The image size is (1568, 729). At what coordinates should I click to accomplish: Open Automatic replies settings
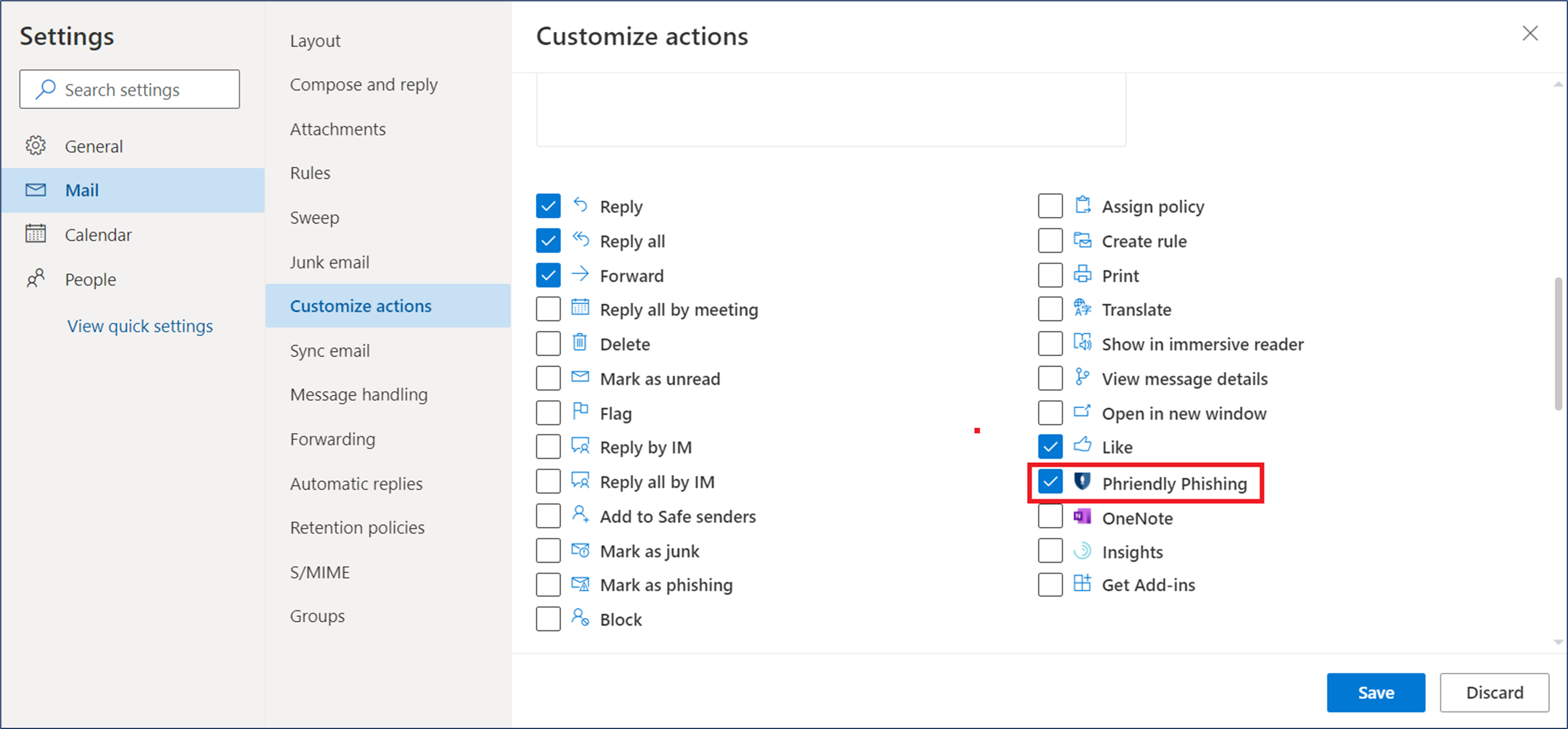click(x=388, y=483)
